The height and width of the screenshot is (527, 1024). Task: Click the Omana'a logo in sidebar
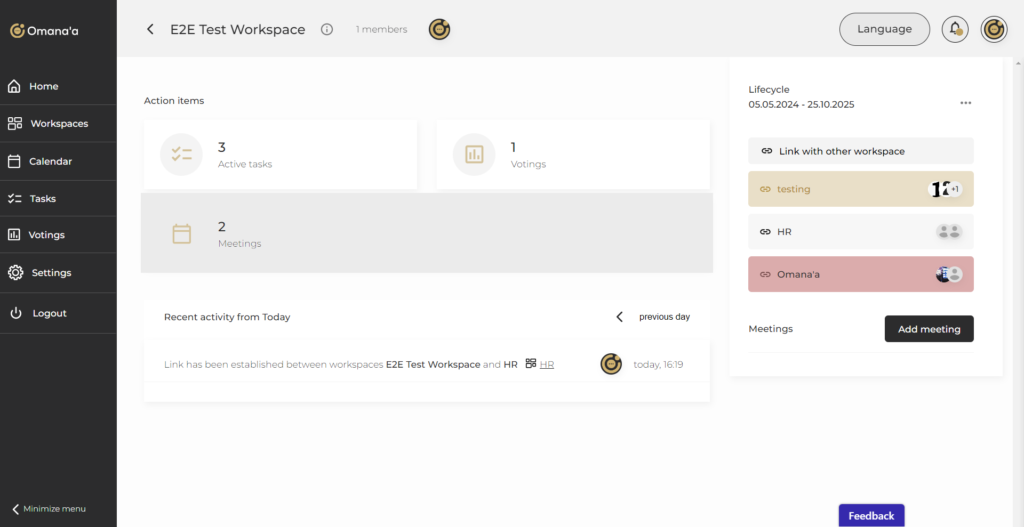point(45,31)
